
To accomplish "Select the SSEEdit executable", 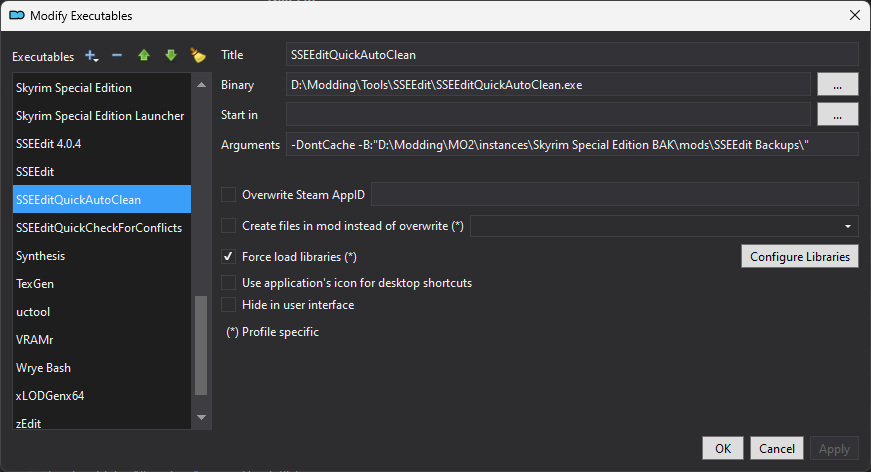I will point(102,172).
